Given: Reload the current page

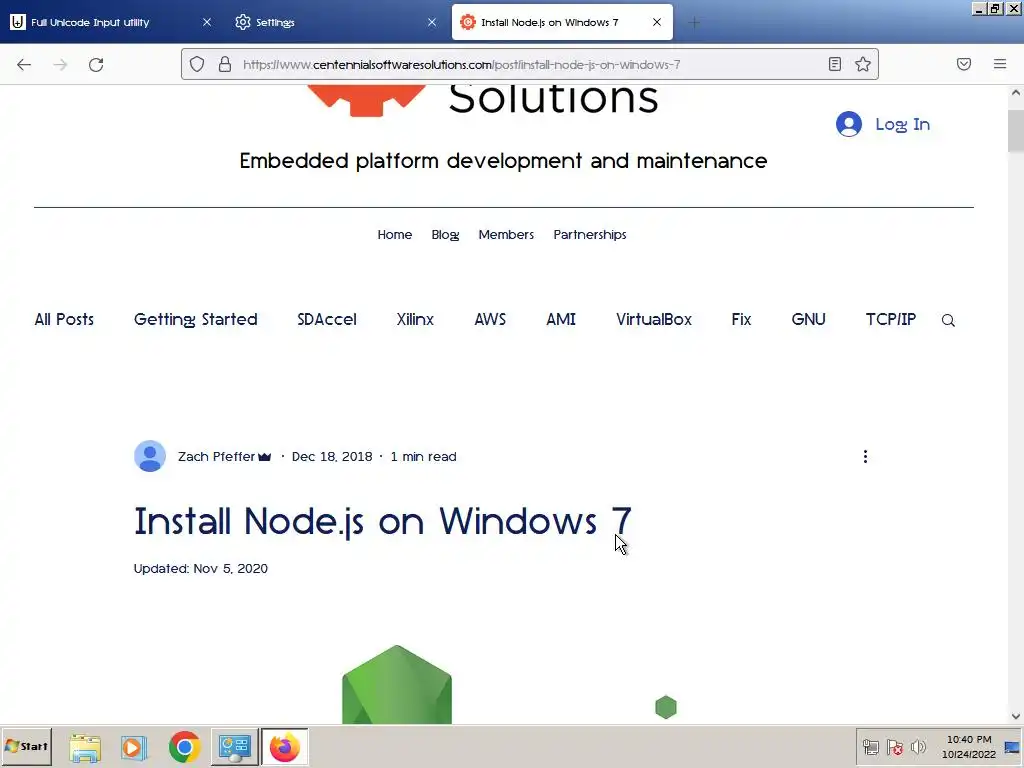Looking at the screenshot, I should [96, 64].
